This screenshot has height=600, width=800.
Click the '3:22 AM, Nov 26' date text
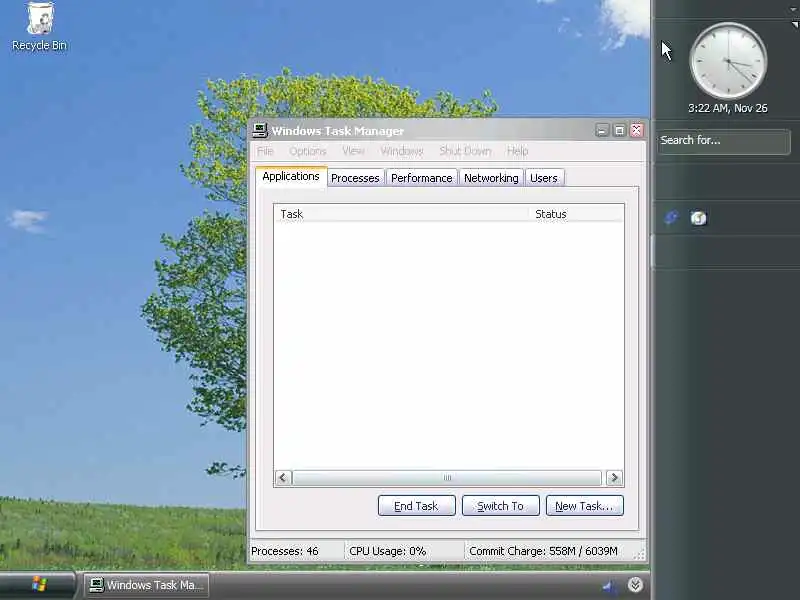click(728, 108)
